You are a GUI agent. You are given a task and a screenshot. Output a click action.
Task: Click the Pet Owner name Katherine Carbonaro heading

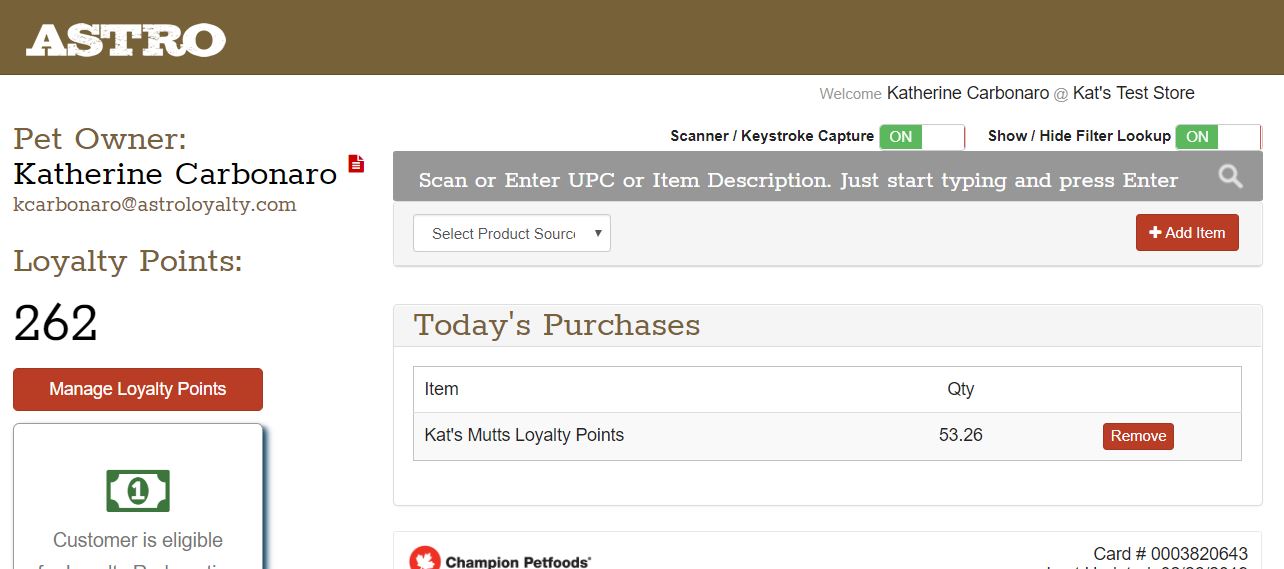(175, 174)
